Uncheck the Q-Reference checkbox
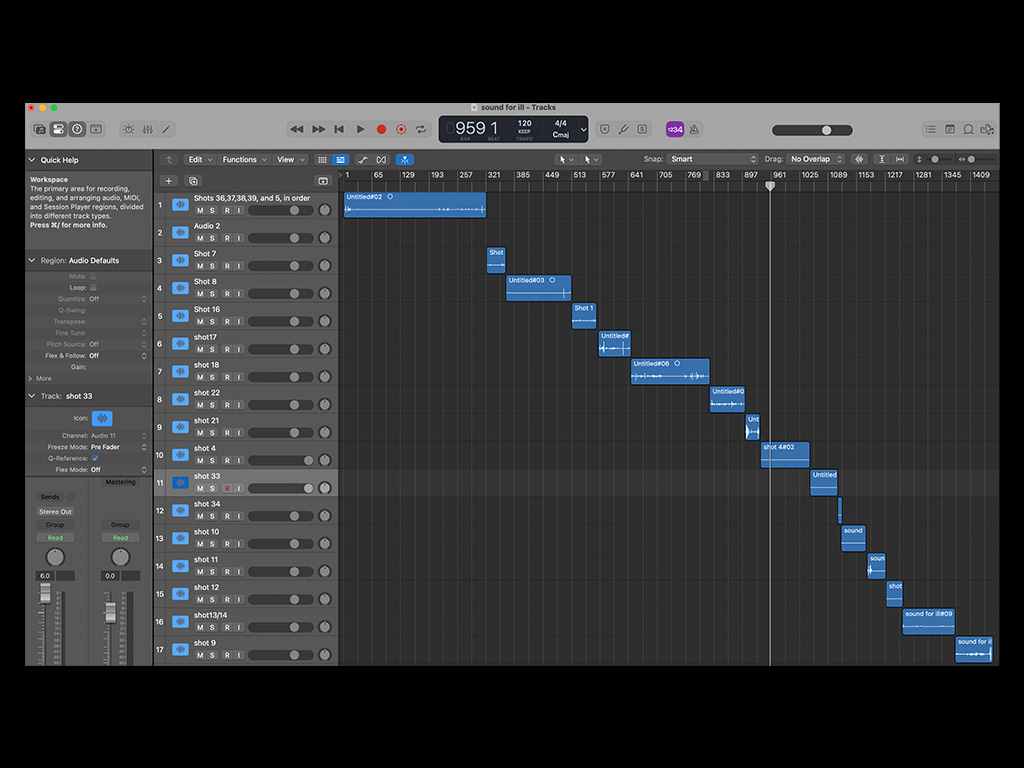Screen dimensions: 1024x768 point(95,459)
